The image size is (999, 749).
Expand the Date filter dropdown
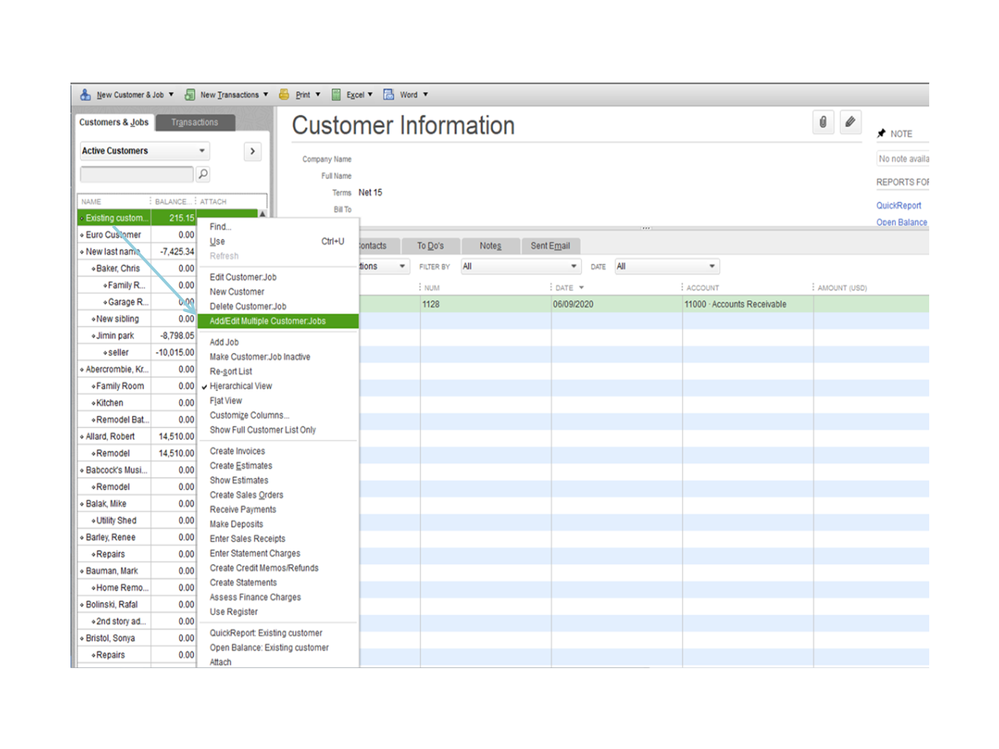pyautogui.click(x=666, y=267)
